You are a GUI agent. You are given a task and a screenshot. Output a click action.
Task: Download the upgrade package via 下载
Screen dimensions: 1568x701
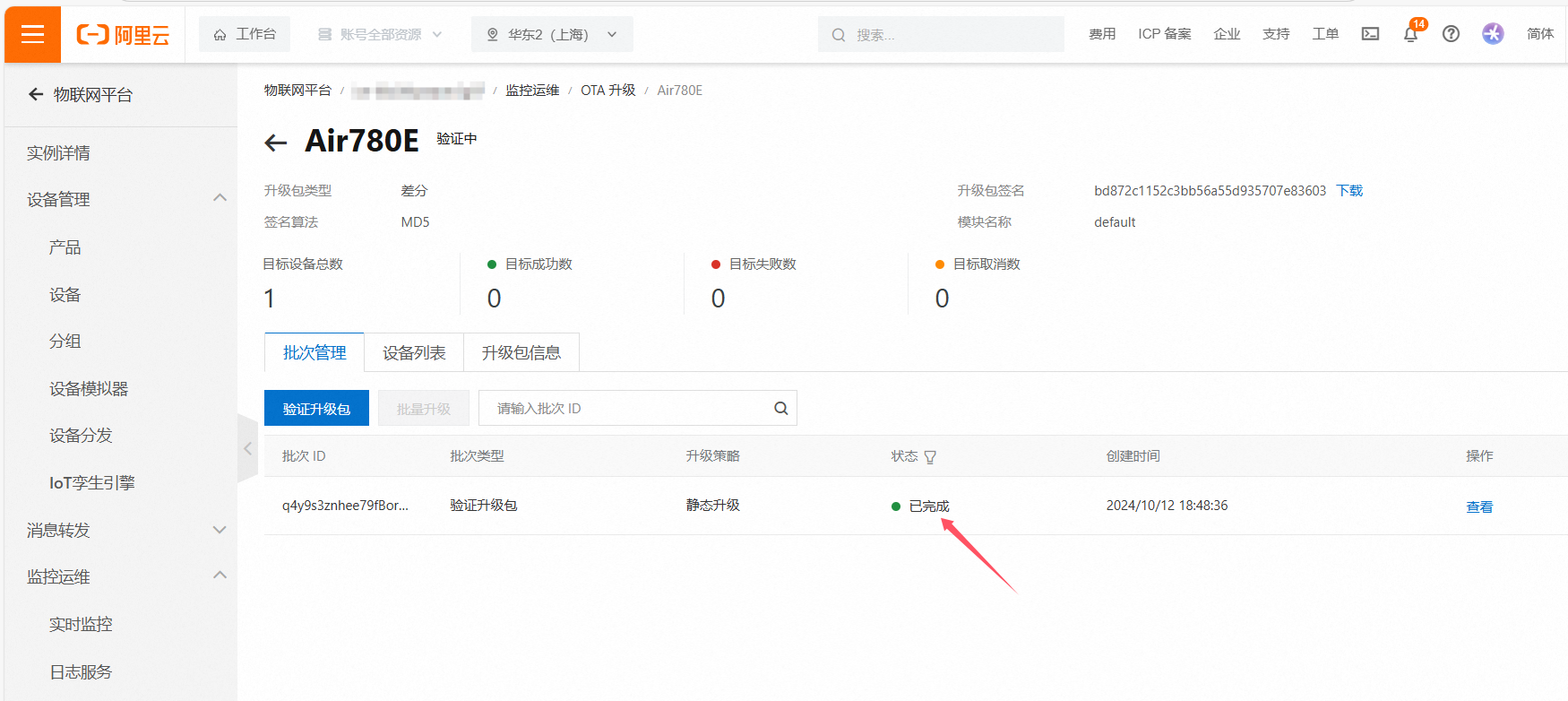point(1349,191)
